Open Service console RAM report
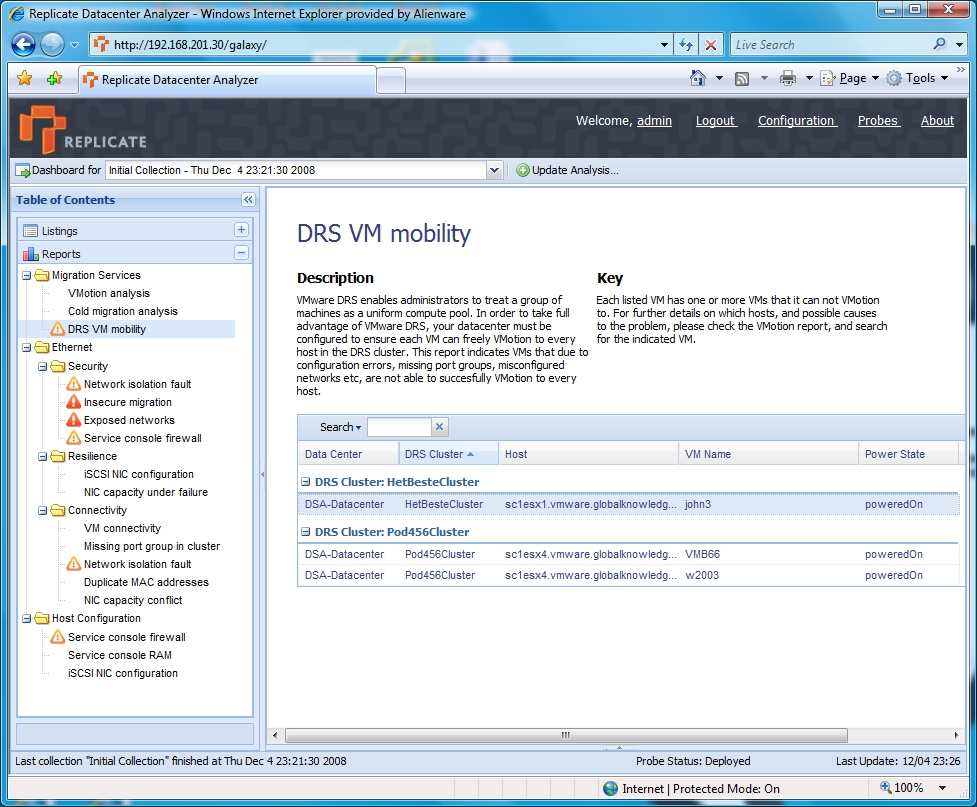This screenshot has height=807, width=977. (x=120, y=655)
